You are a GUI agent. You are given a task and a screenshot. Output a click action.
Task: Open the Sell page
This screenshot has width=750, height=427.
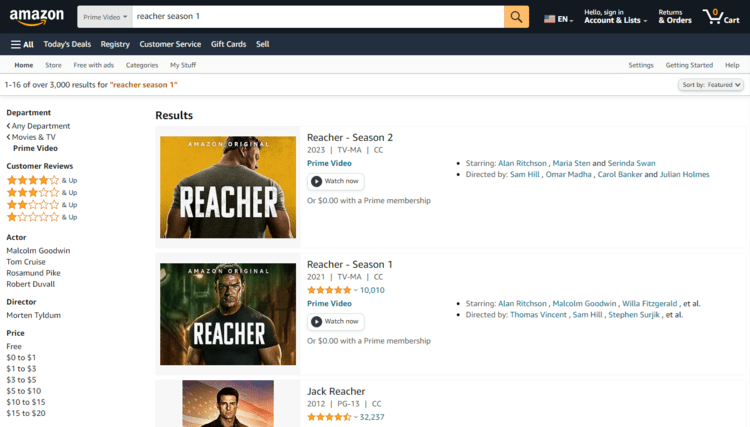pyautogui.click(x=262, y=44)
